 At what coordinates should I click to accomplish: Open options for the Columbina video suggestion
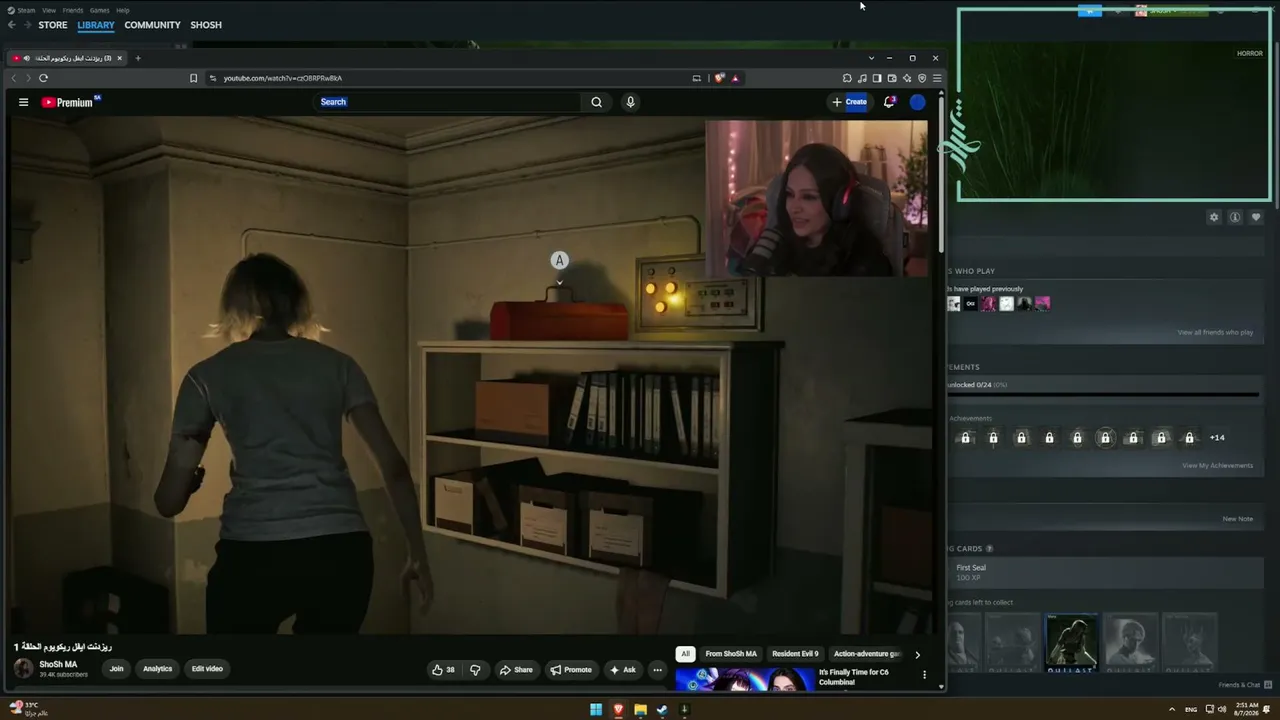point(924,676)
